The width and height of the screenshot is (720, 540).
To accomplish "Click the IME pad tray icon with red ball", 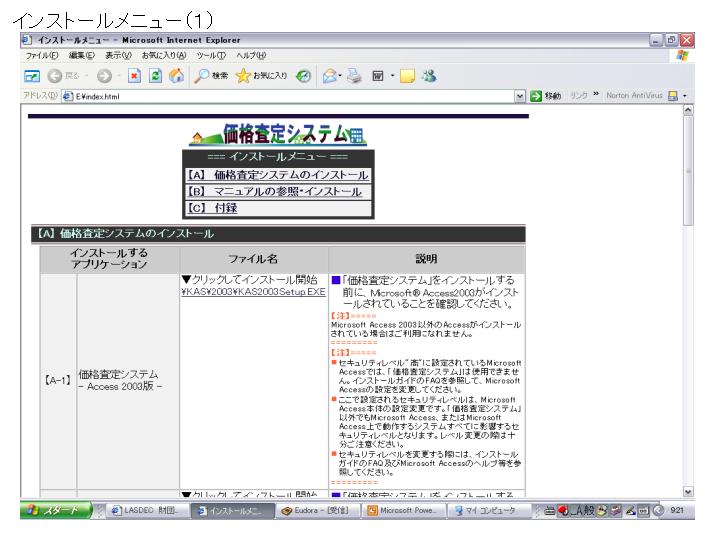I will tap(563, 510).
